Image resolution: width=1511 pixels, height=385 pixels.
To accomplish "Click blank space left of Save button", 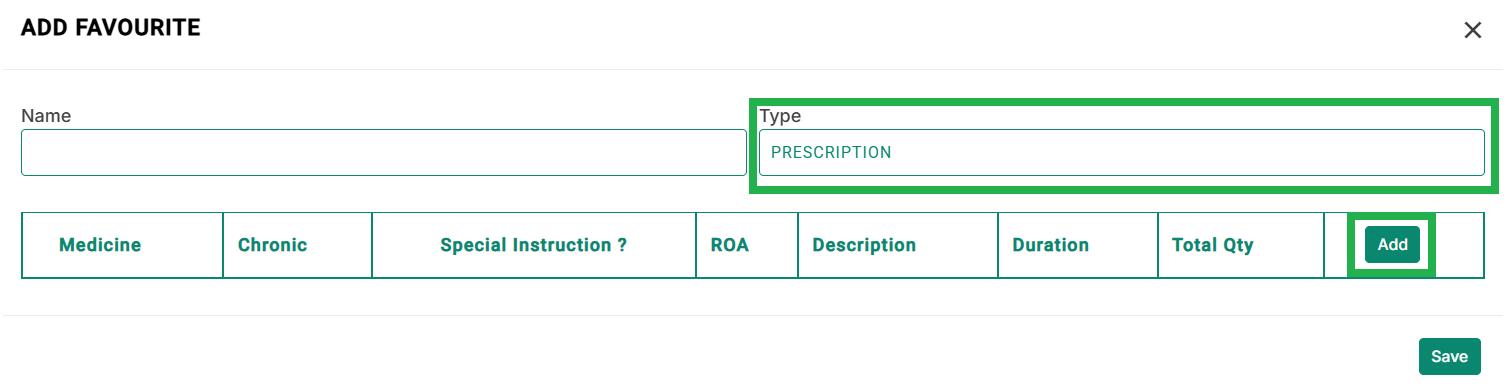I will 700,356.
